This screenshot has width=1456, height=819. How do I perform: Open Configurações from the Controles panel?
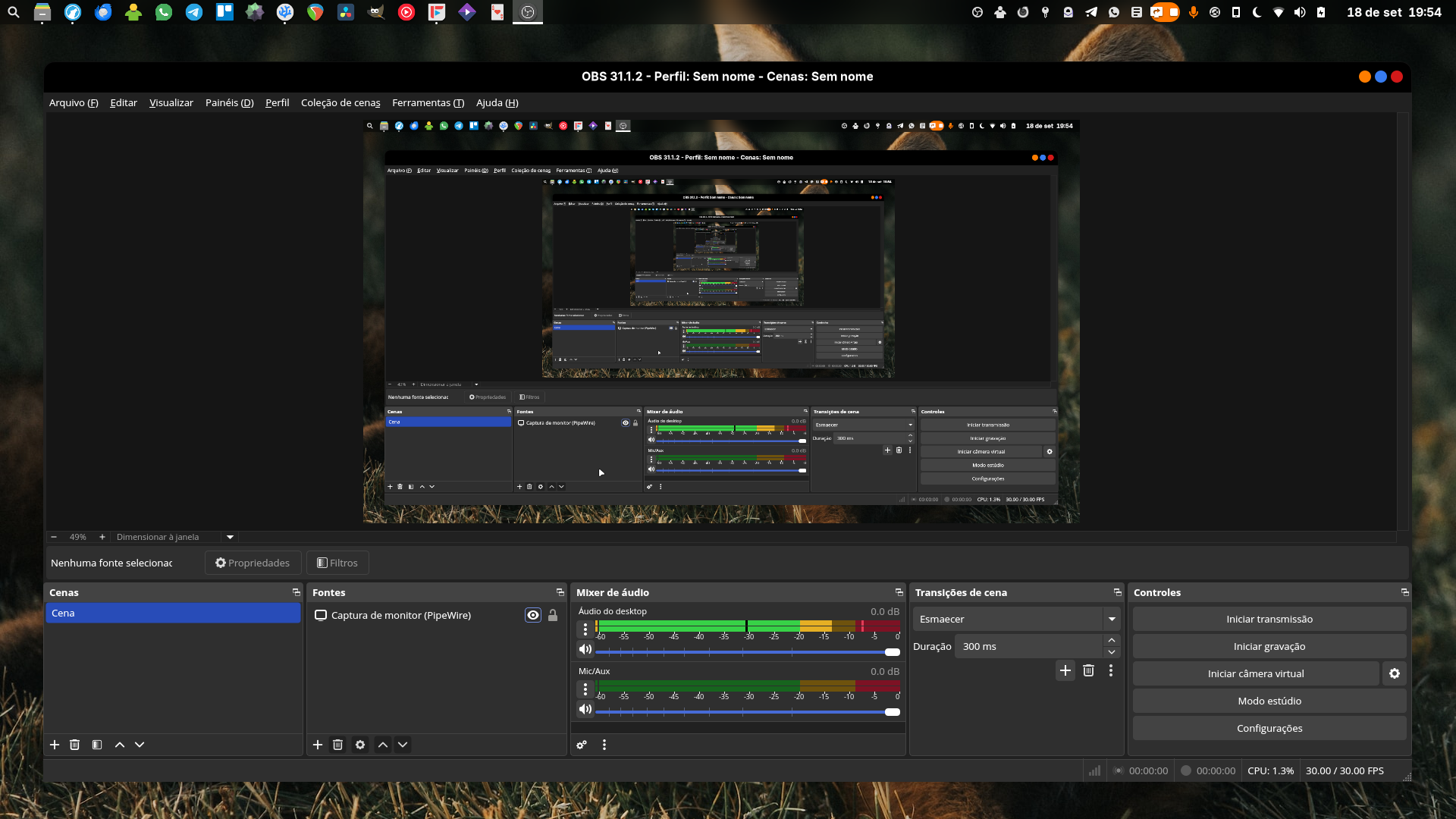coord(1269,727)
